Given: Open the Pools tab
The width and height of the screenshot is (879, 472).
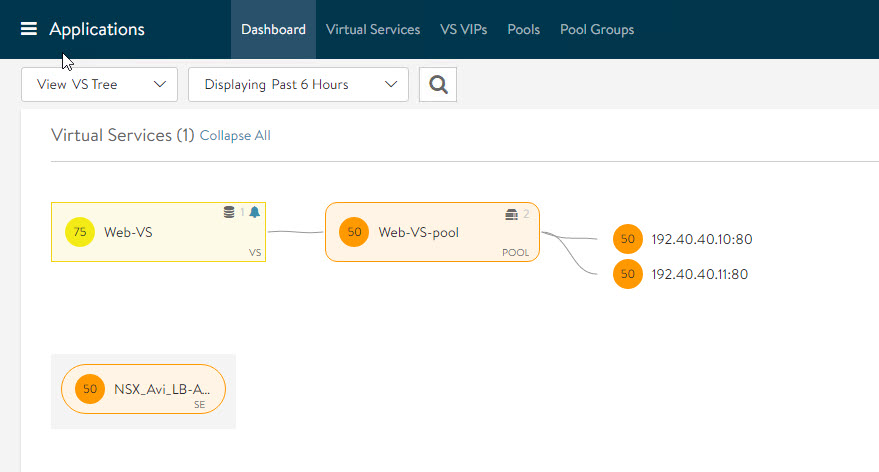Looking at the screenshot, I should [x=523, y=30].
